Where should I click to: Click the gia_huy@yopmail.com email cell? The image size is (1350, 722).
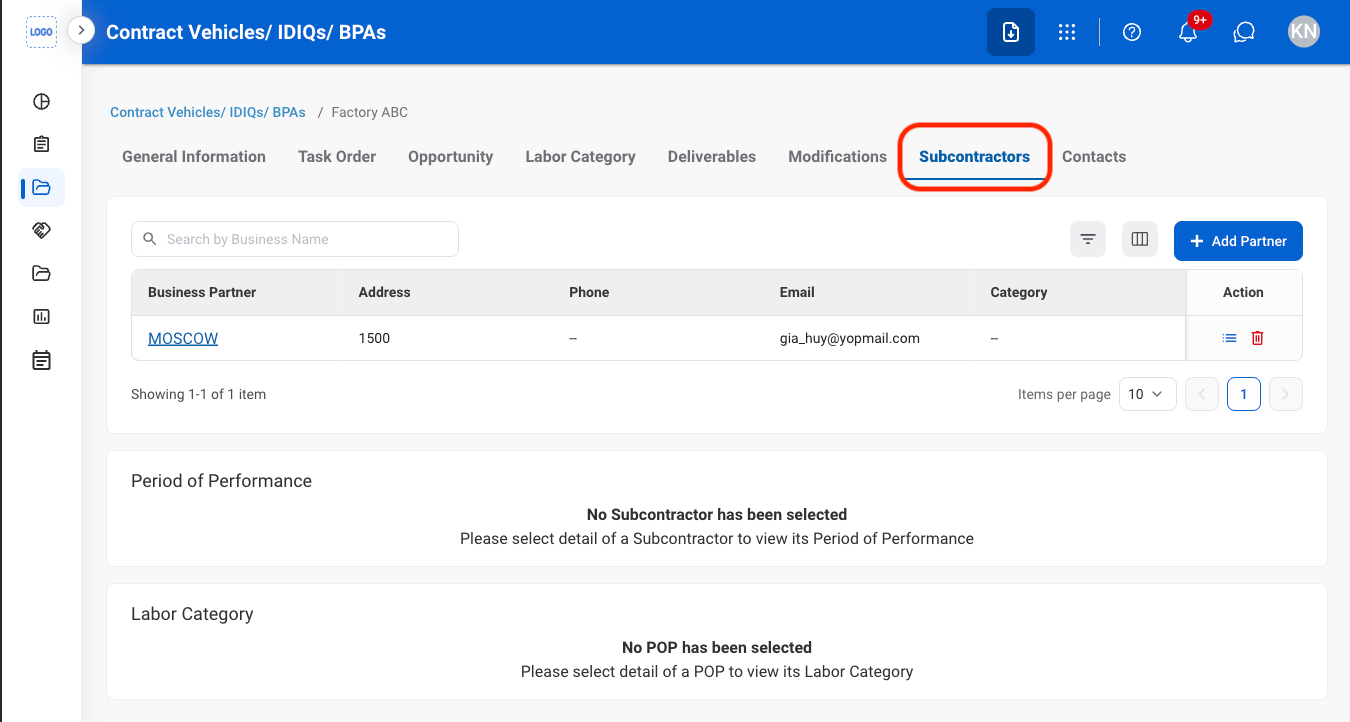850,338
